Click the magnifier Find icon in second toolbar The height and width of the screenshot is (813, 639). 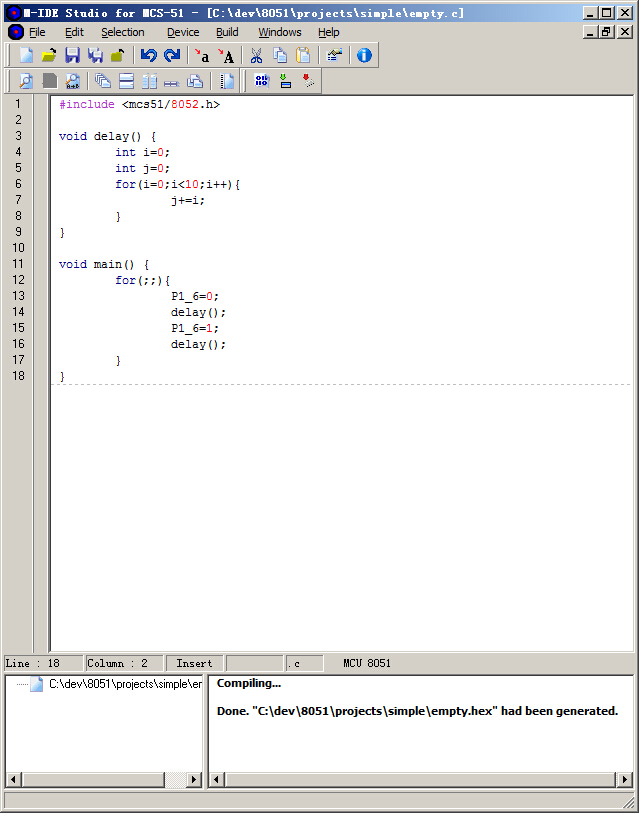[26, 81]
